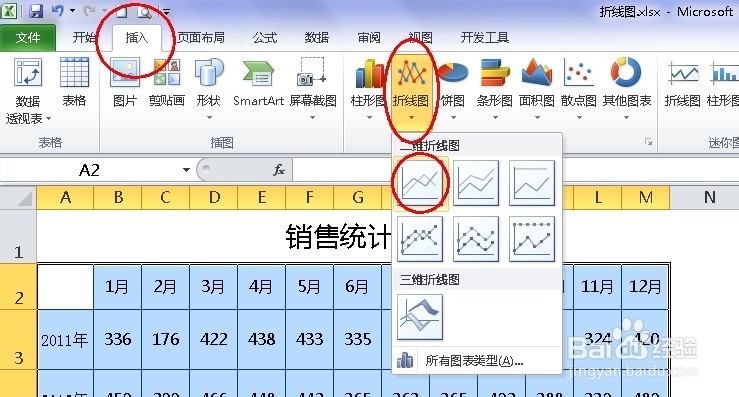Open the 散点图 scatter chart button
The height and width of the screenshot is (397, 739).
579,88
